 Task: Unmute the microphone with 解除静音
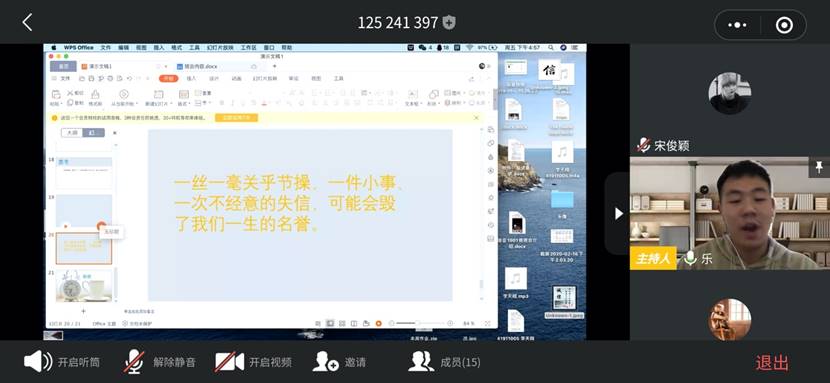pos(160,362)
